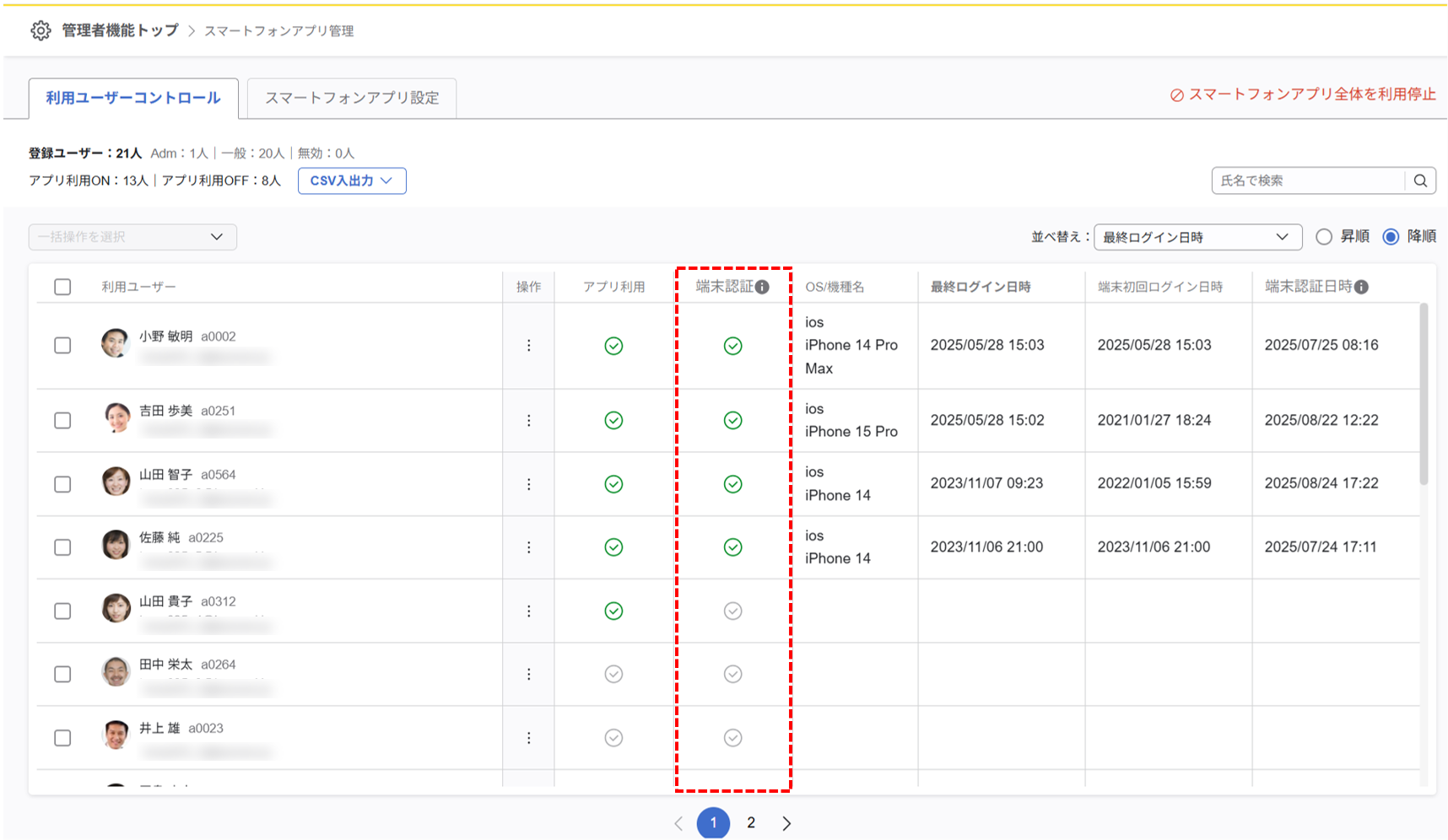Click the search magnifier icon
1448x840 pixels.
1420,180
